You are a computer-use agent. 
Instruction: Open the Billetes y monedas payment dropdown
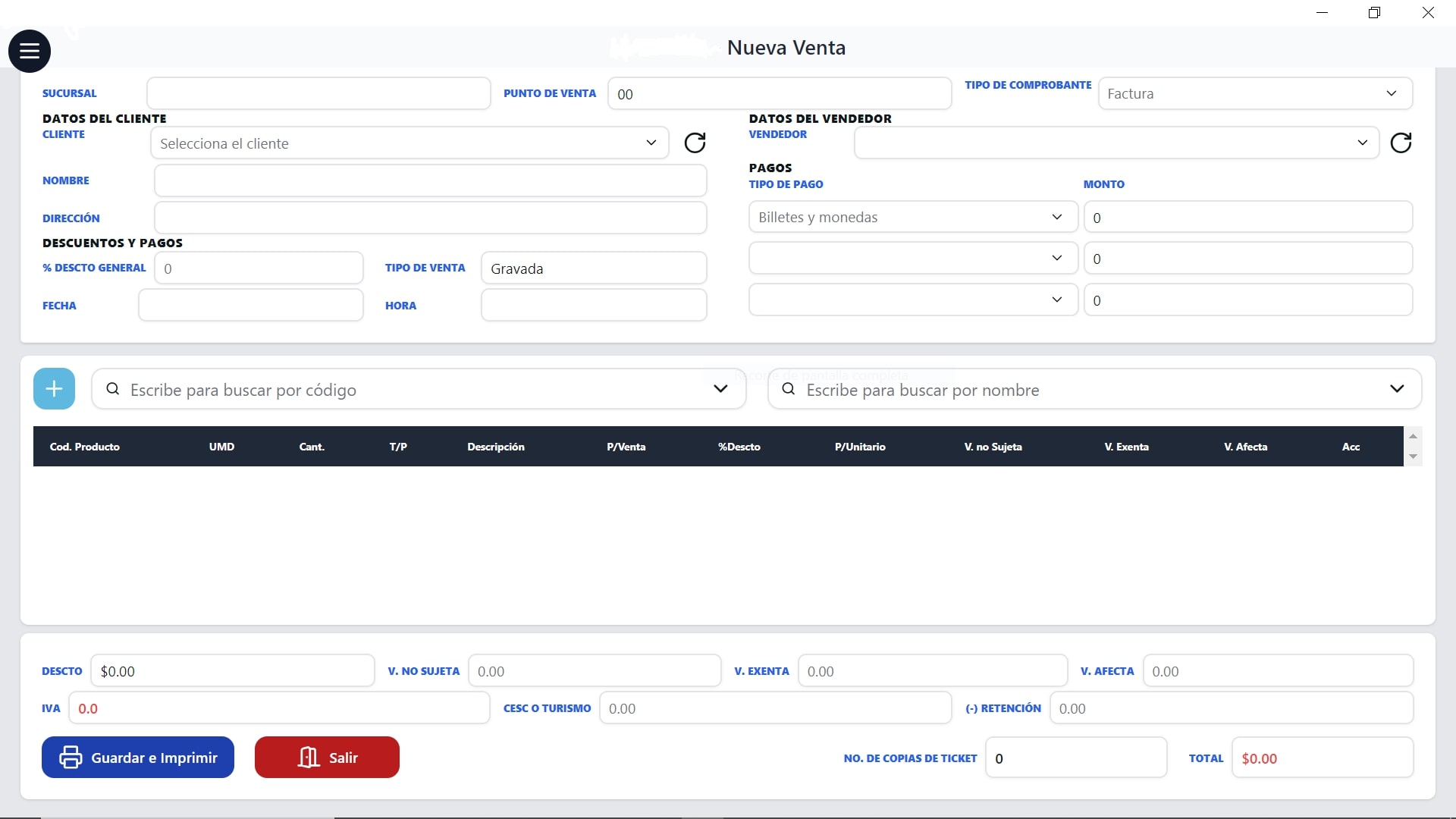point(913,217)
